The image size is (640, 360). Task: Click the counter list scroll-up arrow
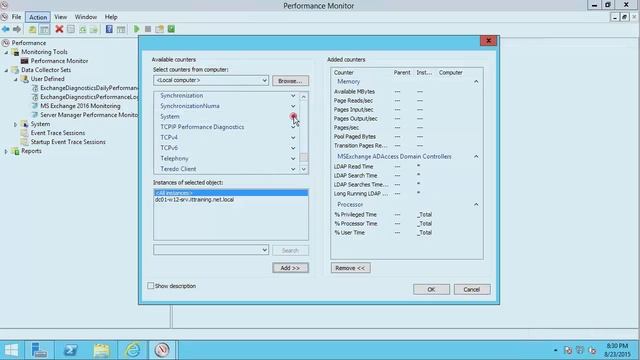[304, 97]
